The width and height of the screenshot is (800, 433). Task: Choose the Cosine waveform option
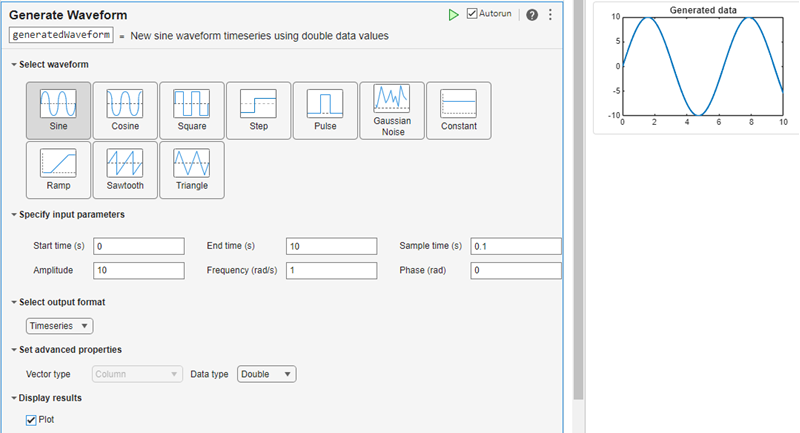[125, 109]
